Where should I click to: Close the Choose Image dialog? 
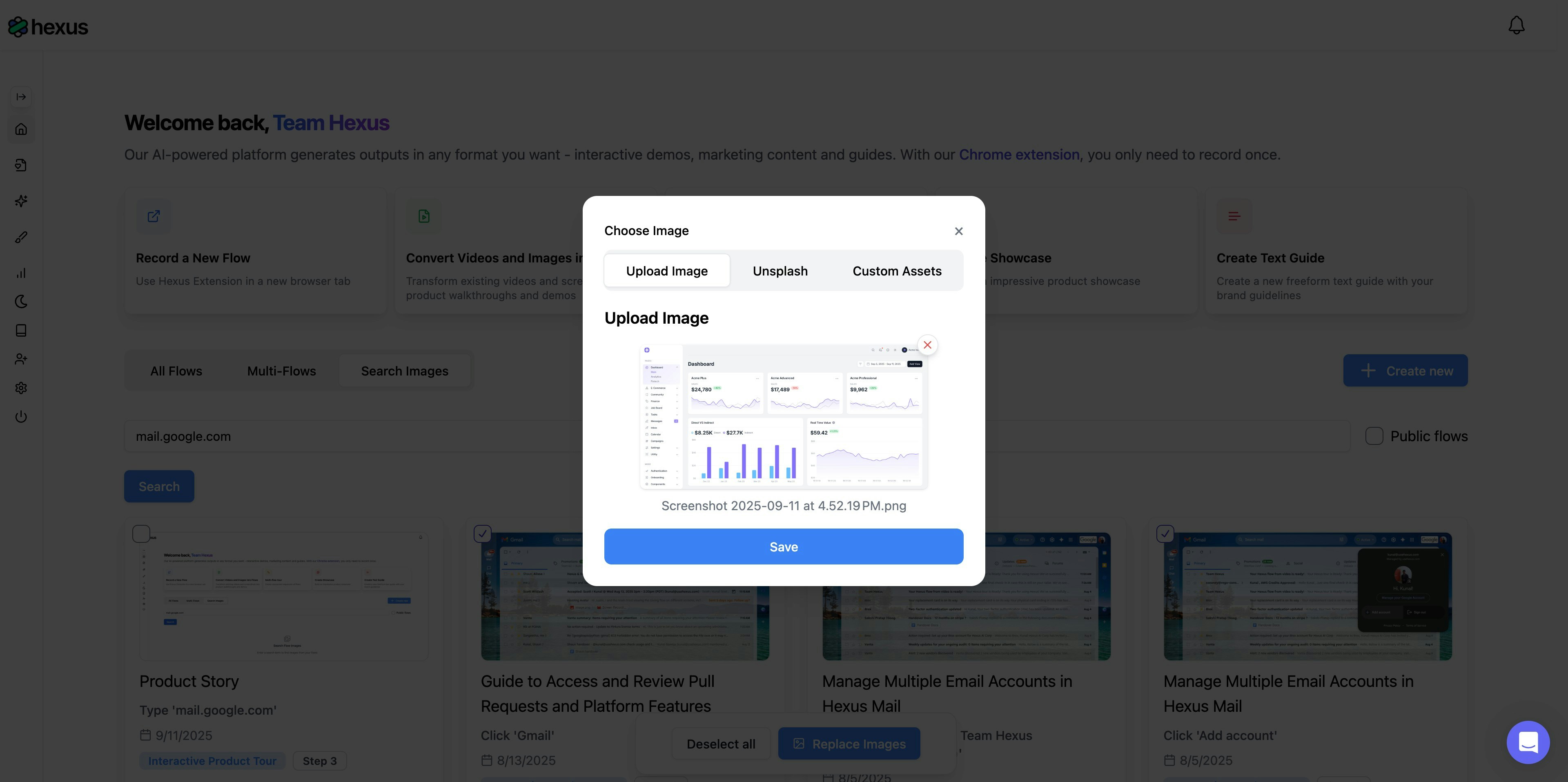(x=959, y=231)
